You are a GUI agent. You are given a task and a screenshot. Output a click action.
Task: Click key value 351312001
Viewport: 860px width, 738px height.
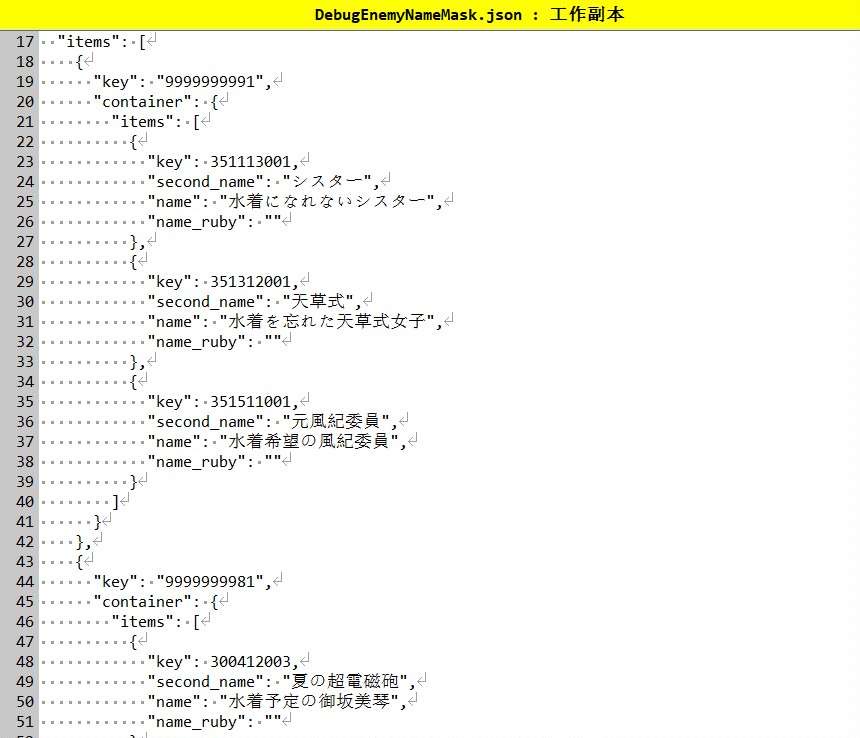click(251, 282)
